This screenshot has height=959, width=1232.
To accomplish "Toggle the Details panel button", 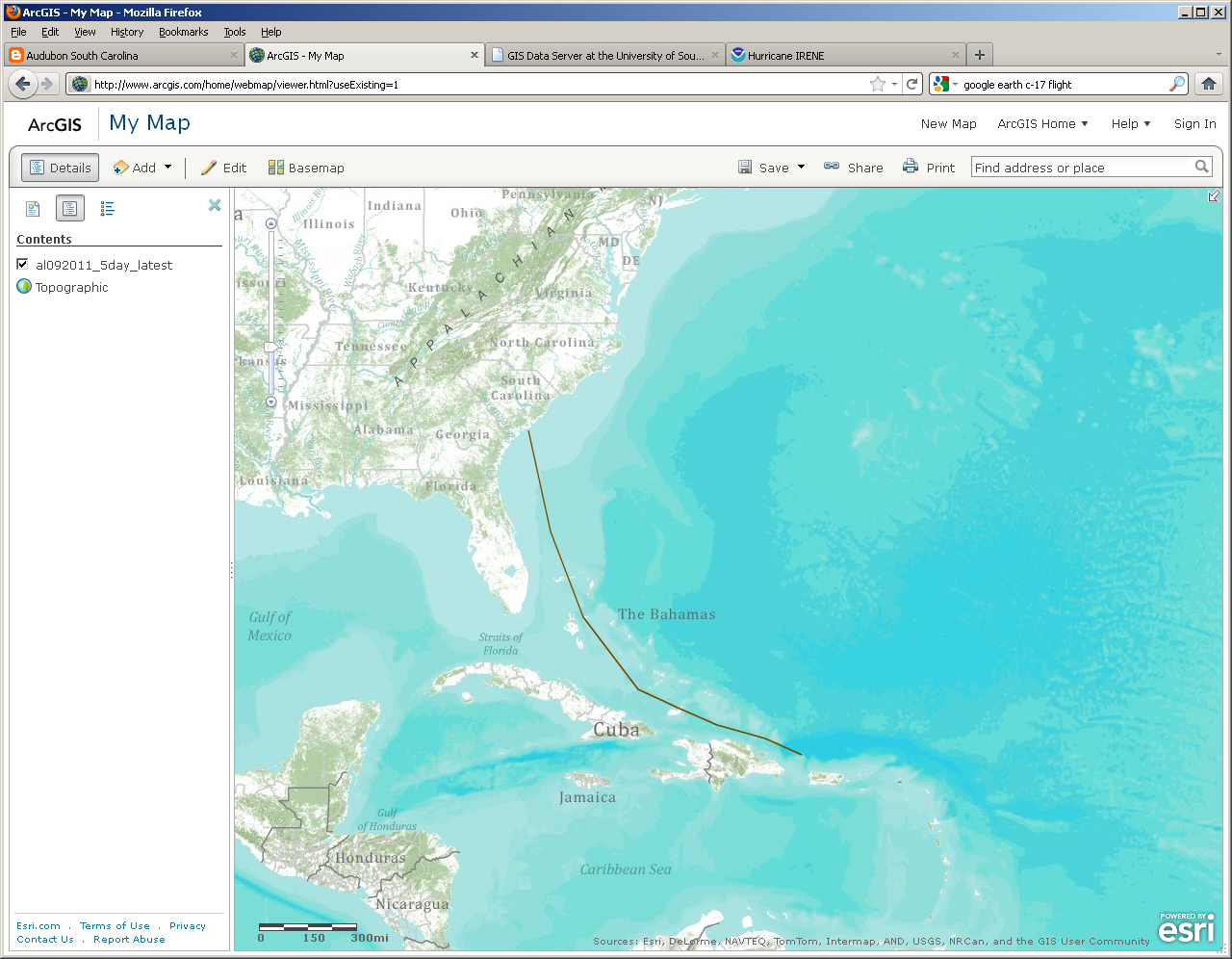I will [x=60, y=167].
